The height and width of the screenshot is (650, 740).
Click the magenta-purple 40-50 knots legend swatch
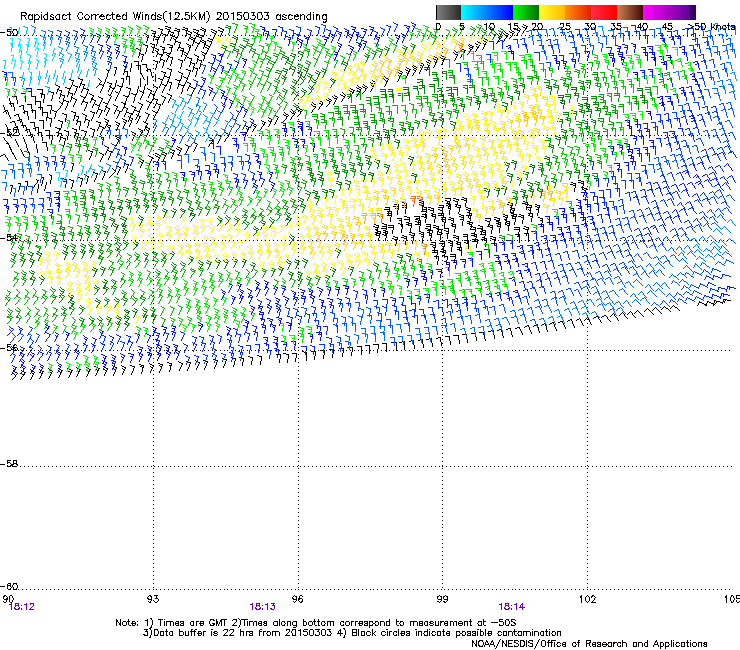click(x=669, y=12)
